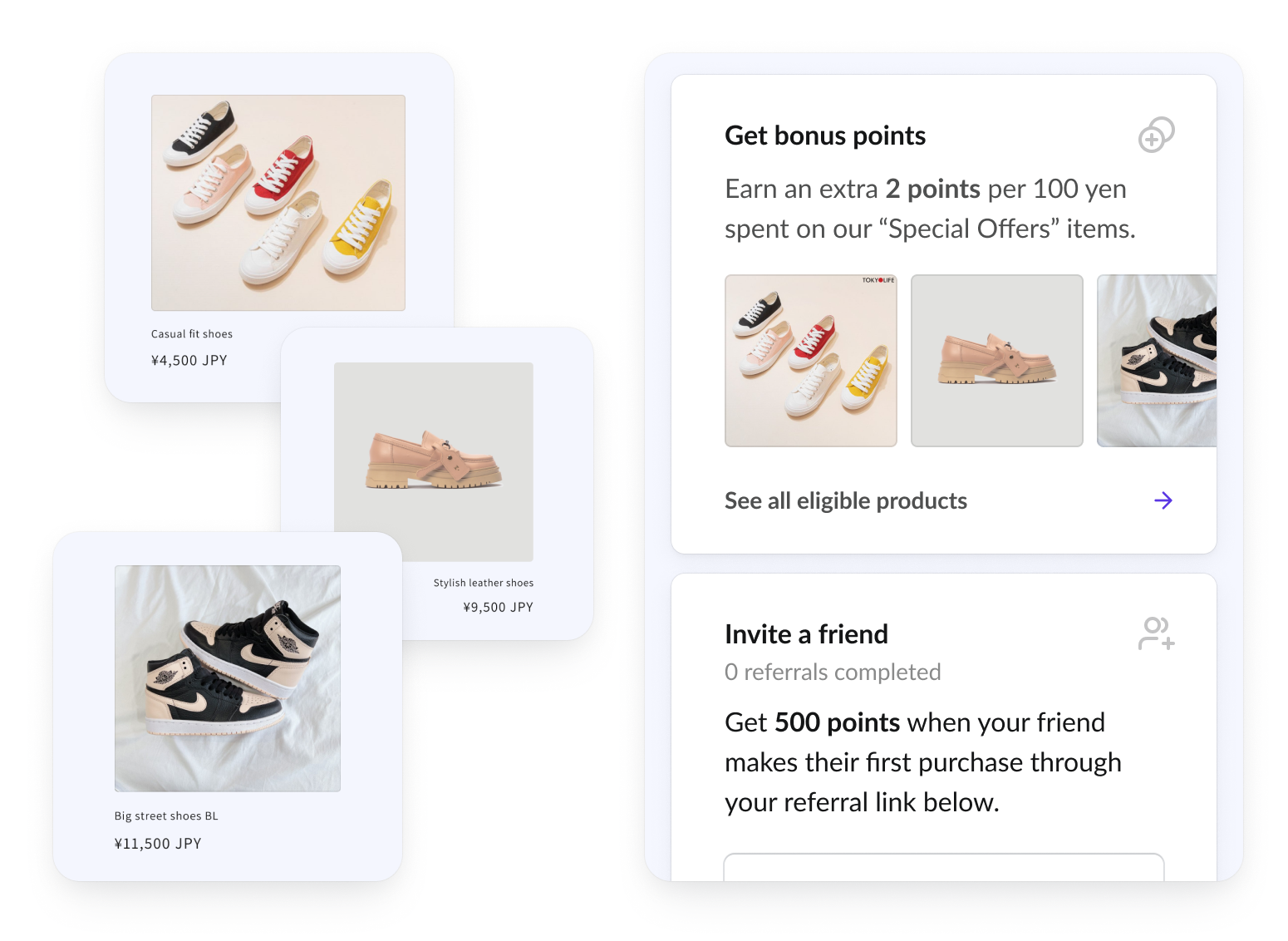Click the purple arrow next to eligible products
Screen dimensions: 1288x941
[1163, 500]
